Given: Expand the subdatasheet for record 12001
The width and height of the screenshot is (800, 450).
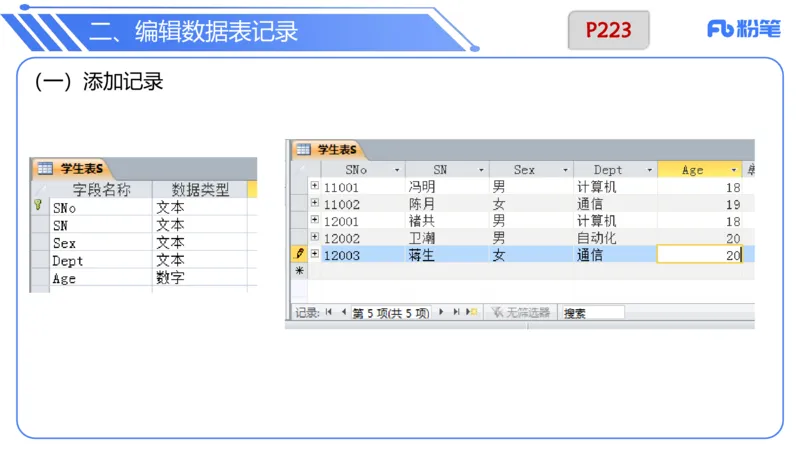Looking at the screenshot, I should tap(315, 219).
